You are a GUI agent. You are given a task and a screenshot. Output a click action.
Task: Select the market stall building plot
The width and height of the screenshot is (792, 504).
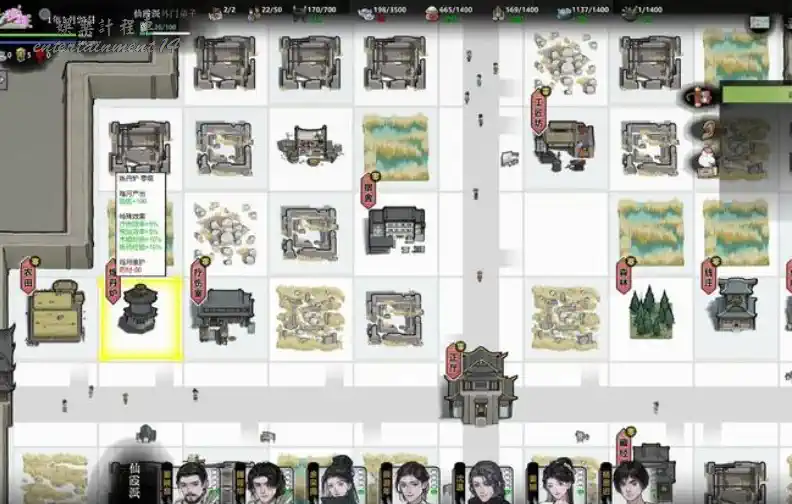point(310,147)
